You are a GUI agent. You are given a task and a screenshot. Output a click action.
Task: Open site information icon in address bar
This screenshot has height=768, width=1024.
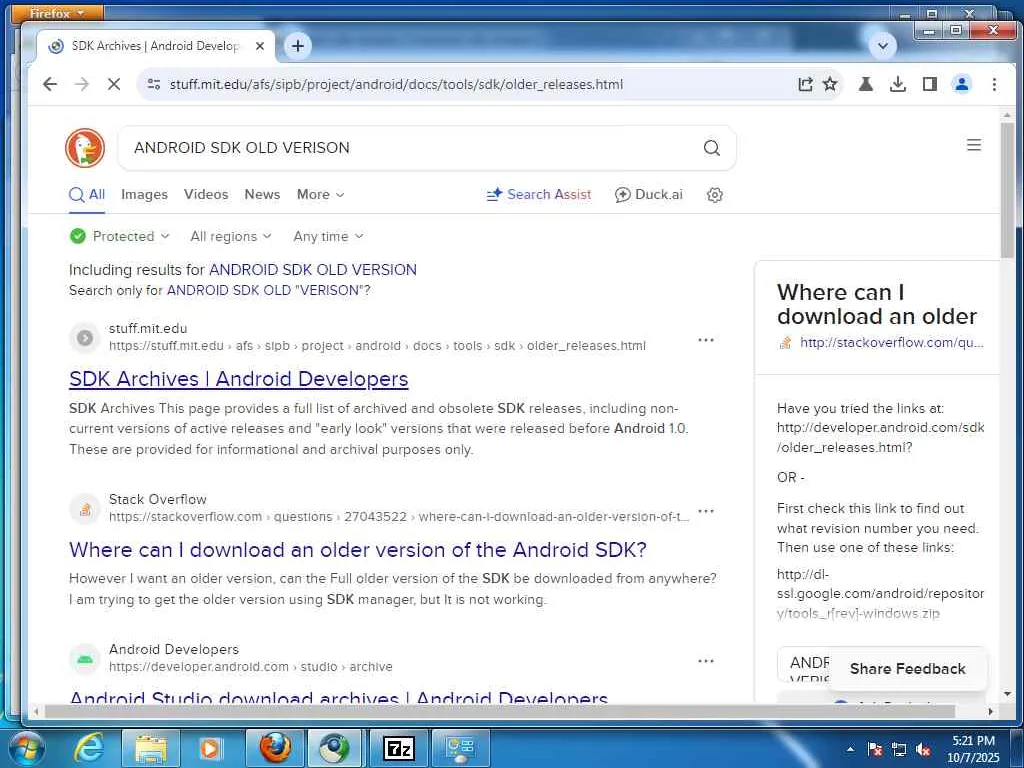pyautogui.click(x=154, y=84)
